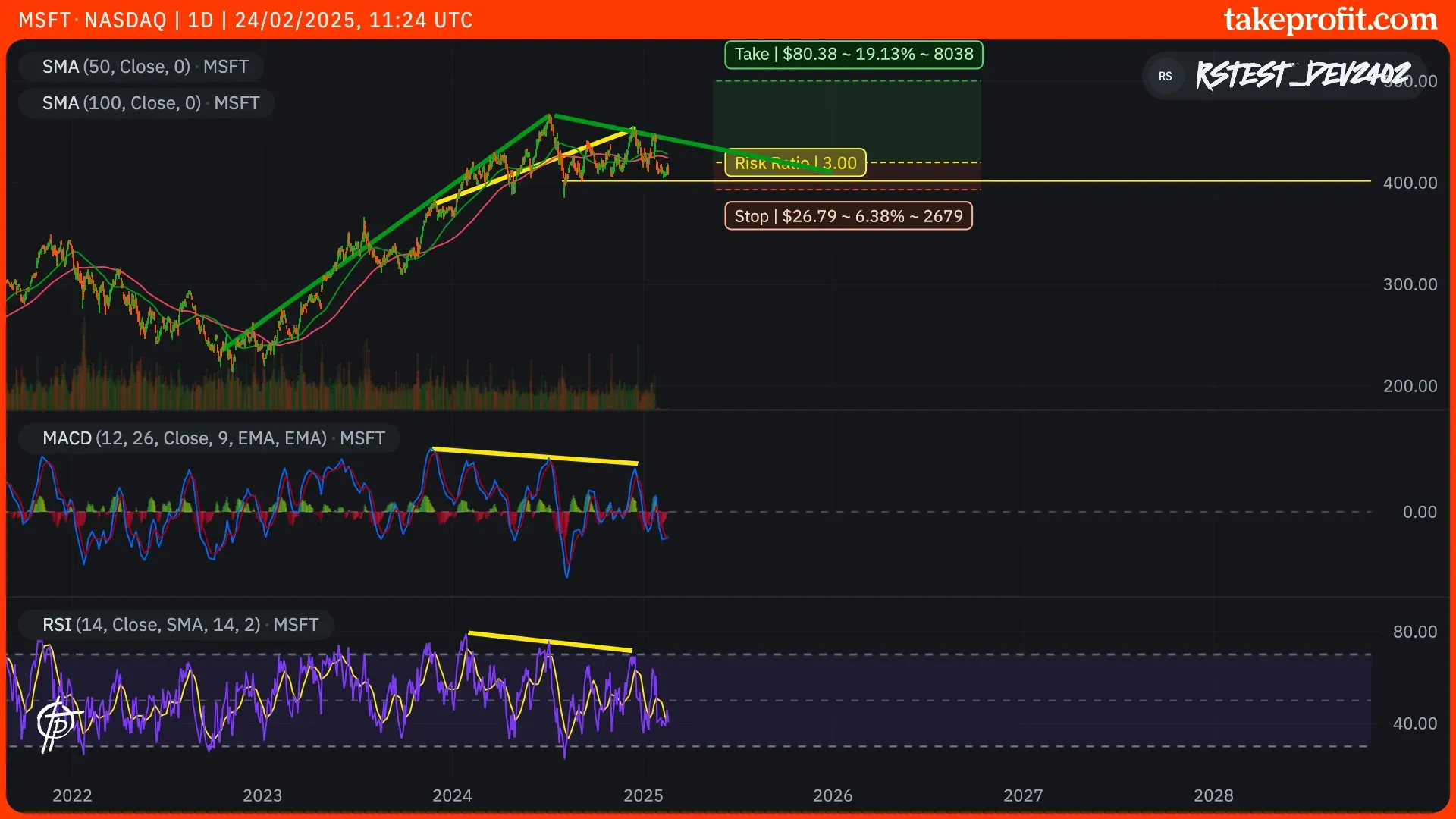Click the 2025 year label on the time axis

644,796
